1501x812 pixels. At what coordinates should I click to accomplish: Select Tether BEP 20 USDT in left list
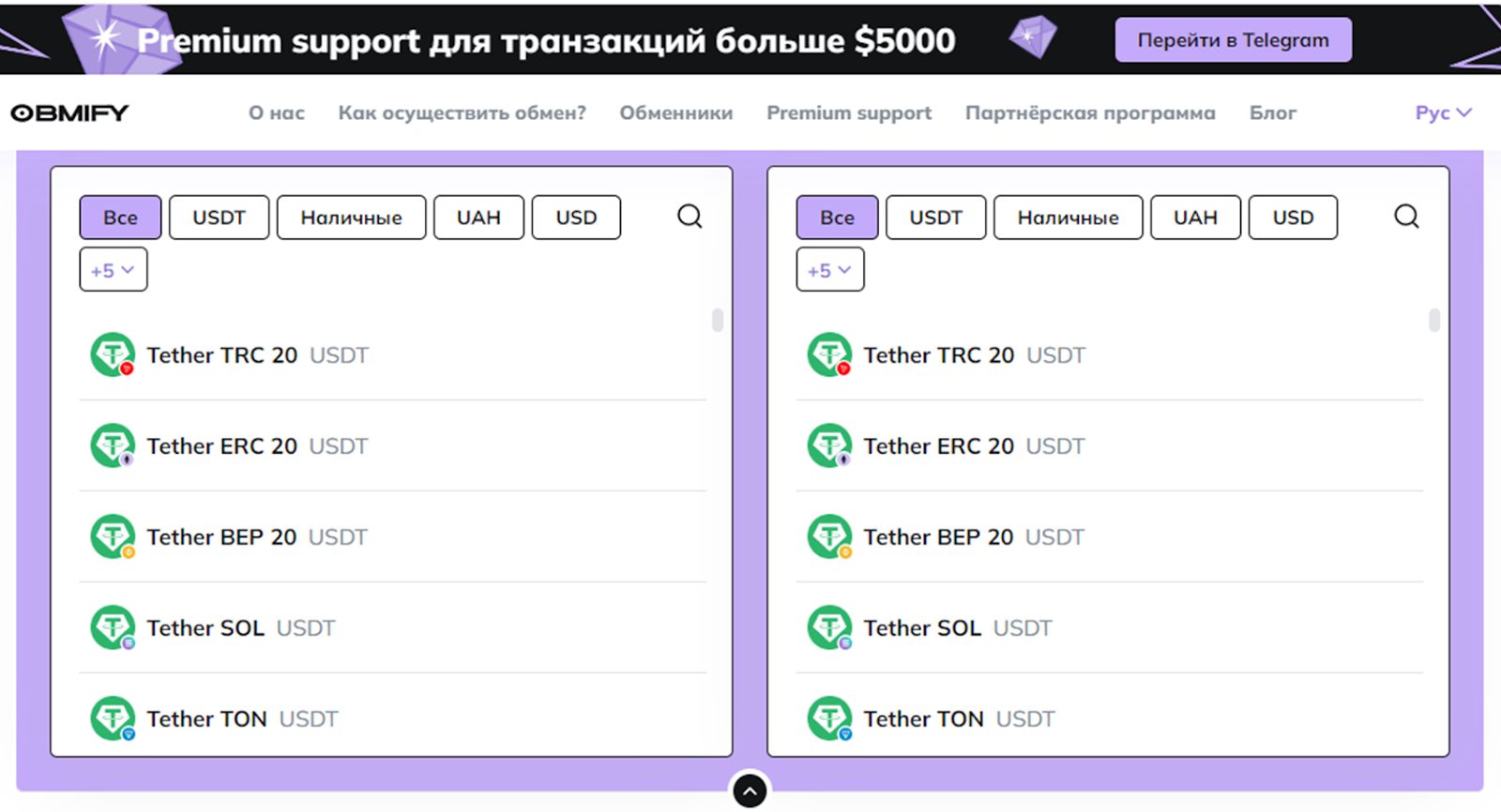click(393, 537)
